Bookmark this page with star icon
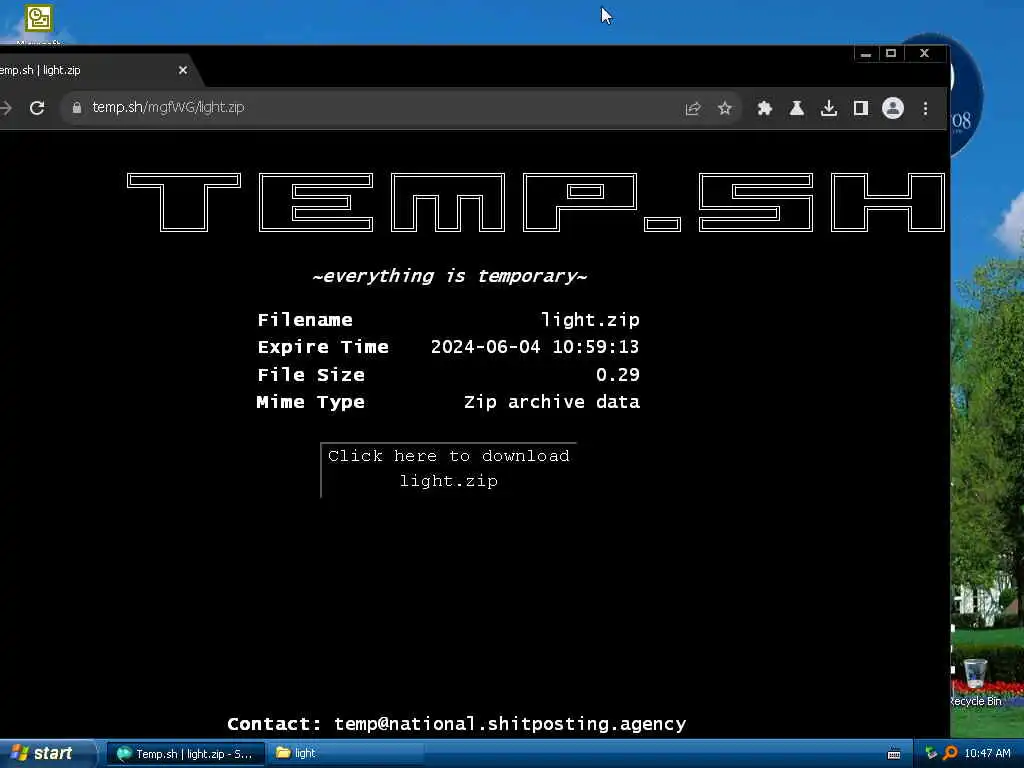The width and height of the screenshot is (1024, 768). point(725,108)
